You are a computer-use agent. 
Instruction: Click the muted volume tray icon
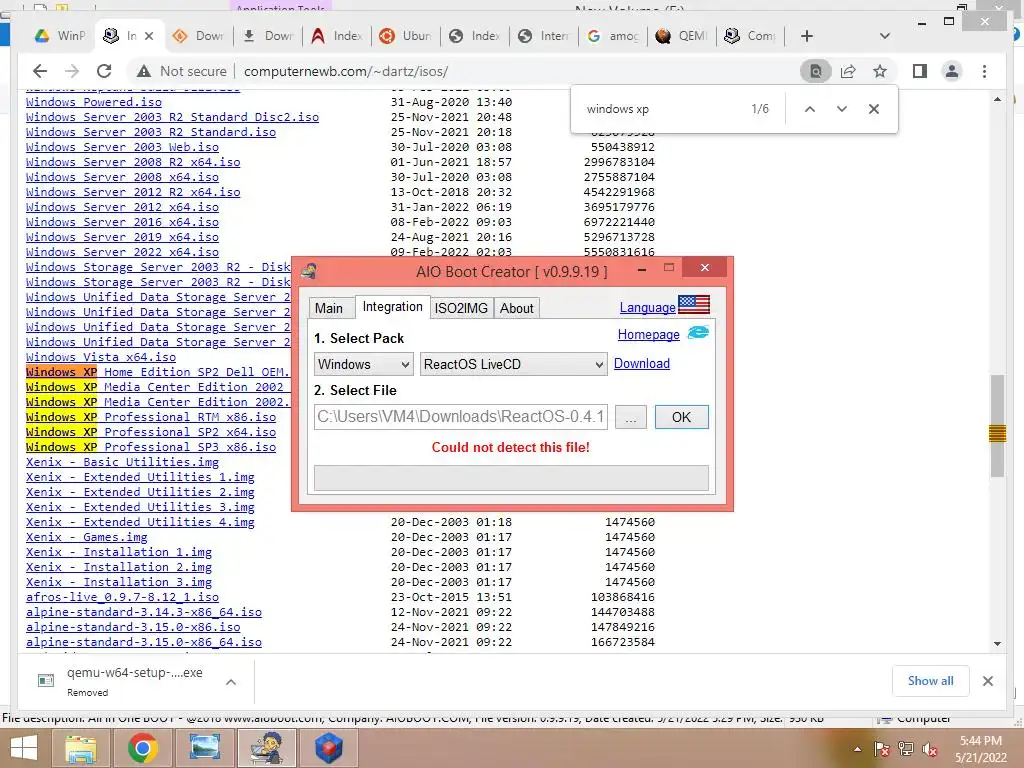click(930, 749)
